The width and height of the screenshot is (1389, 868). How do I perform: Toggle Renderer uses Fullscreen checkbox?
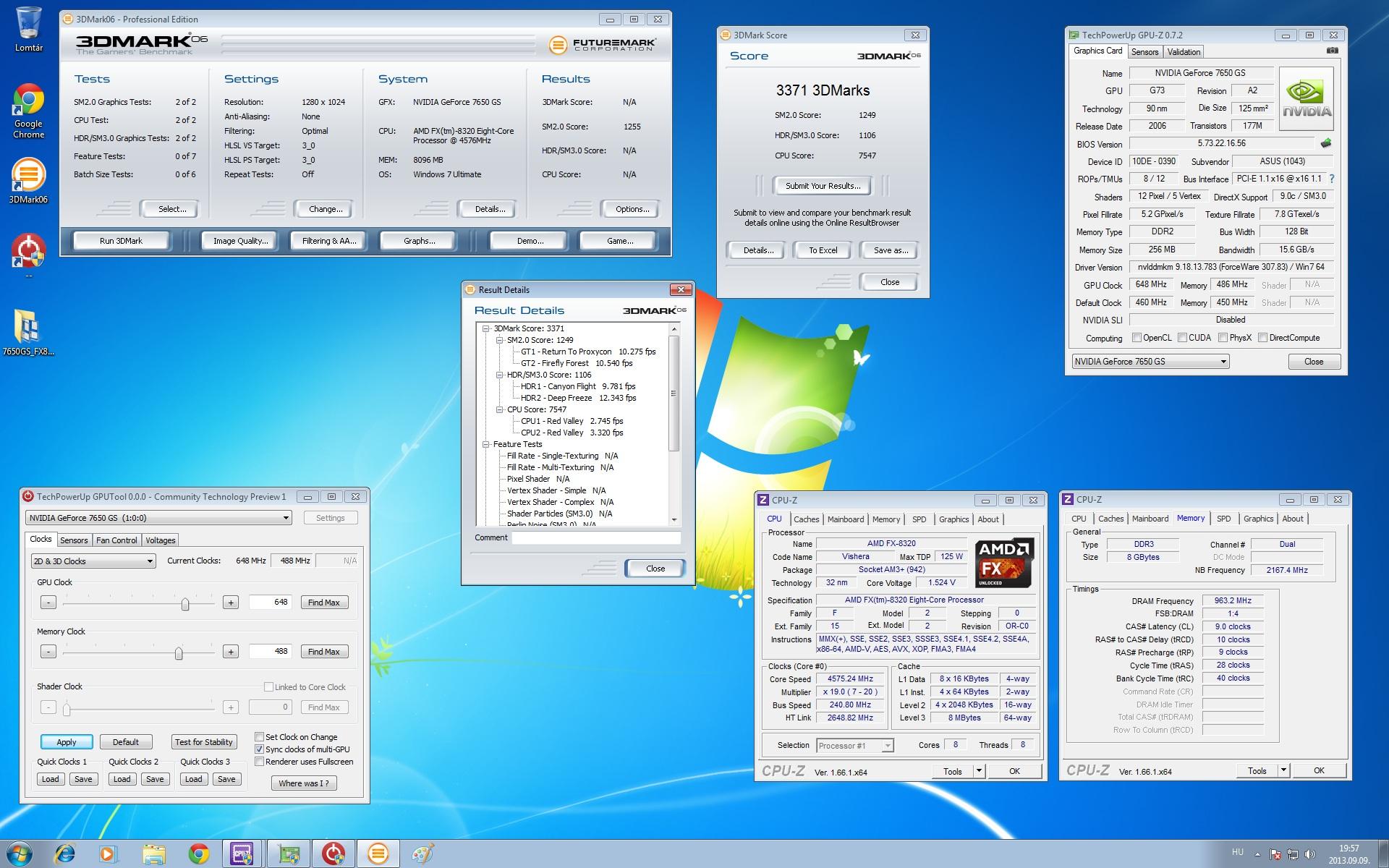259,762
